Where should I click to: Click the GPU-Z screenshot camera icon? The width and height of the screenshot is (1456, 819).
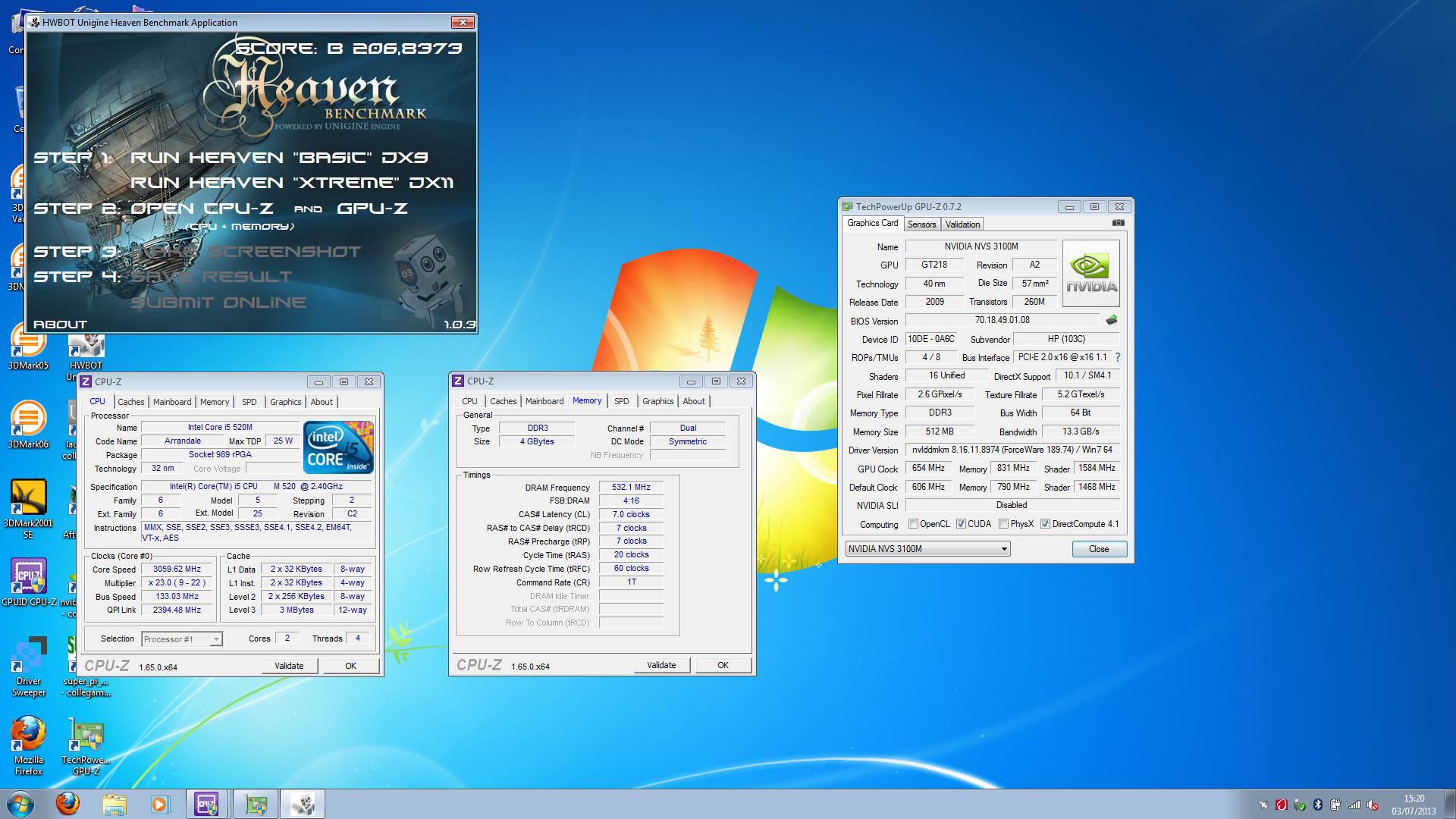coord(1118,223)
